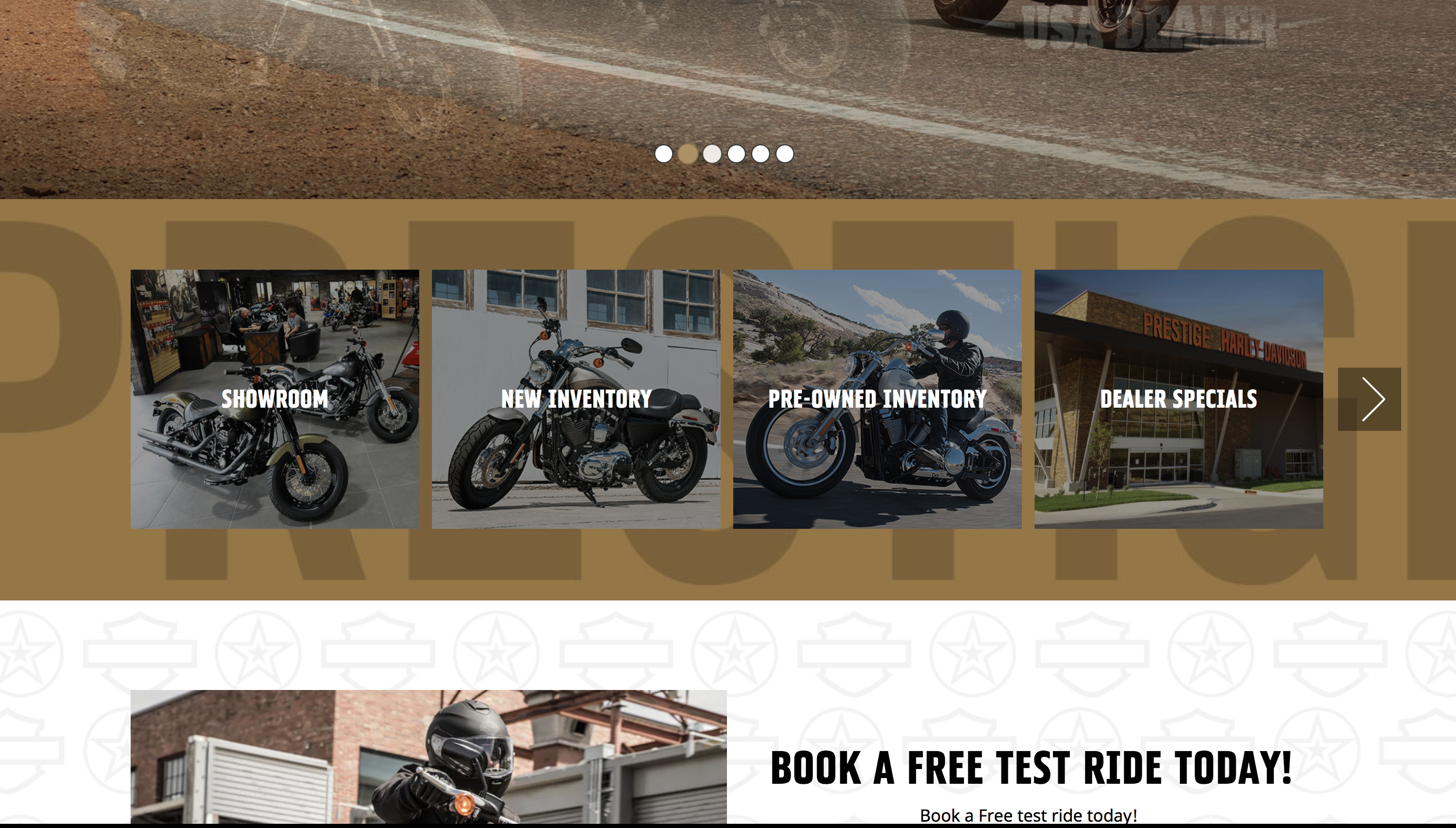Select the first carousel slide dot
This screenshot has width=1456, height=828.
click(x=664, y=154)
